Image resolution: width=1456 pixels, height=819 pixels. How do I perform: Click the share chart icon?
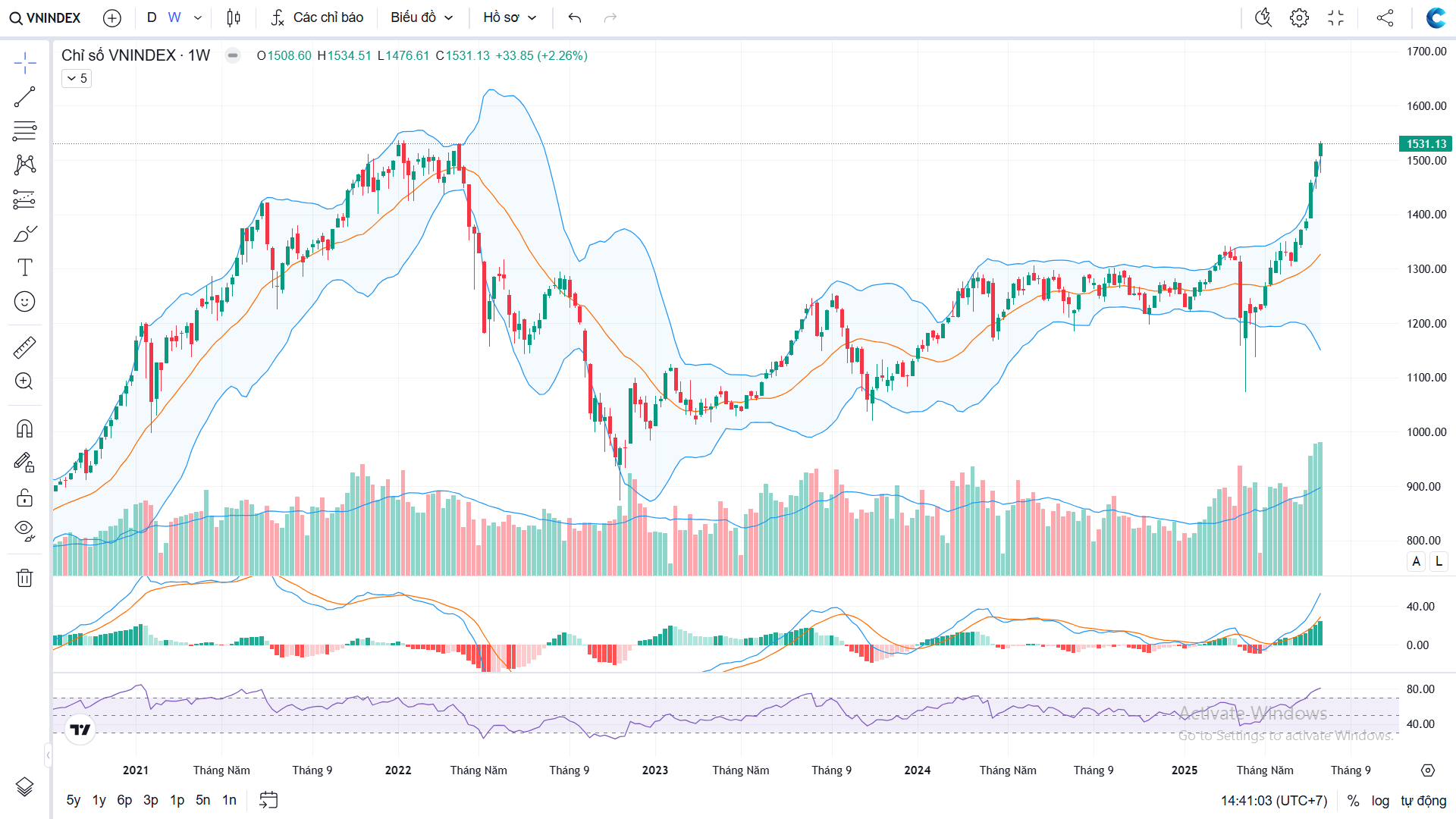point(1385,17)
